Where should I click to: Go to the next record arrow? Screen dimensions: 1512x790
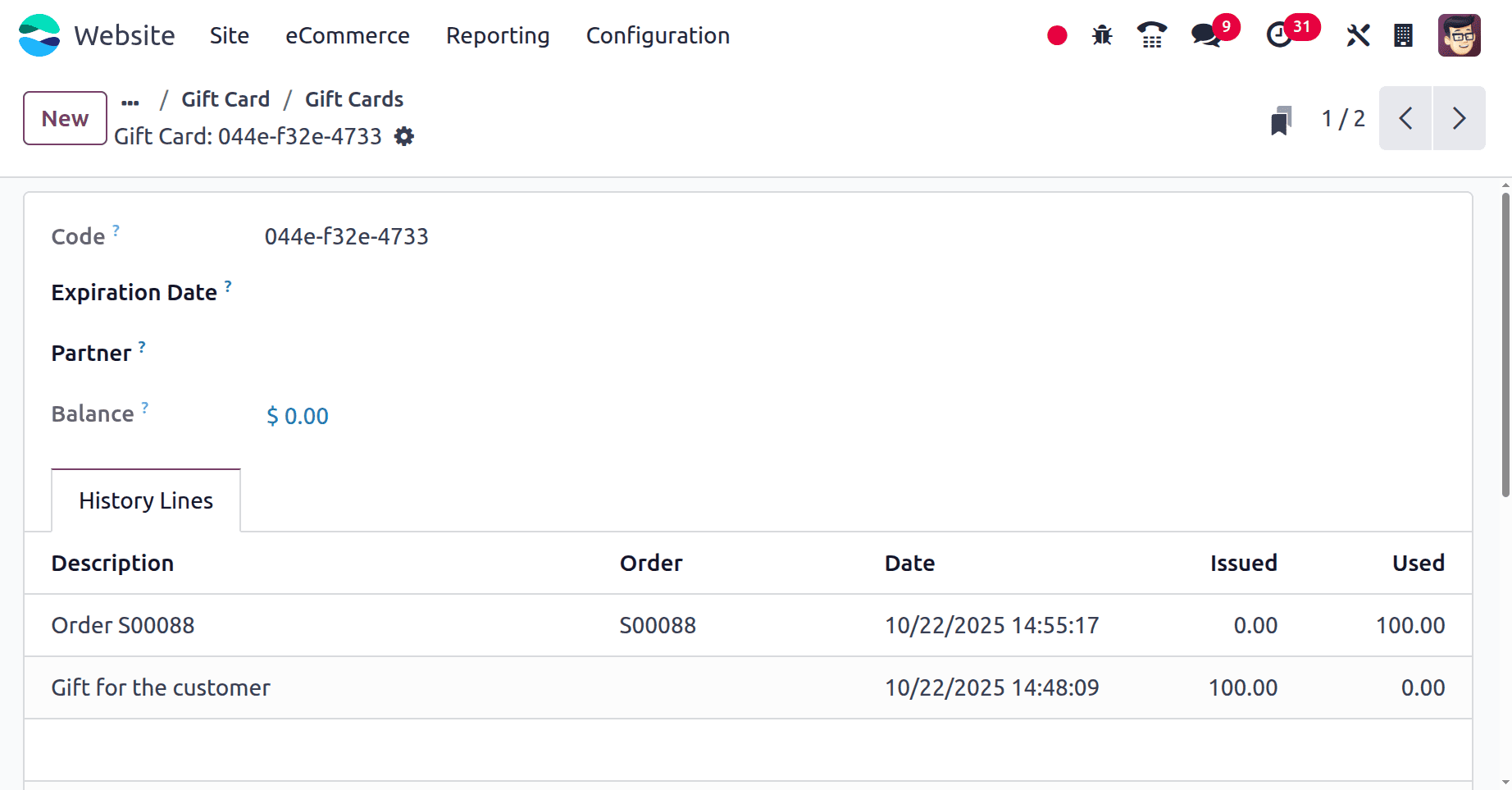click(x=1459, y=118)
